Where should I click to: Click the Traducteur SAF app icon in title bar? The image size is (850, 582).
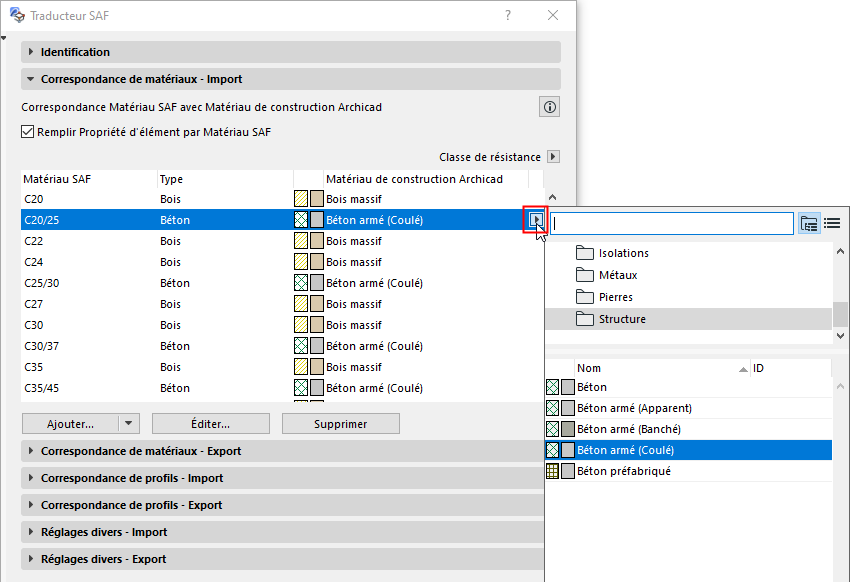[17, 15]
